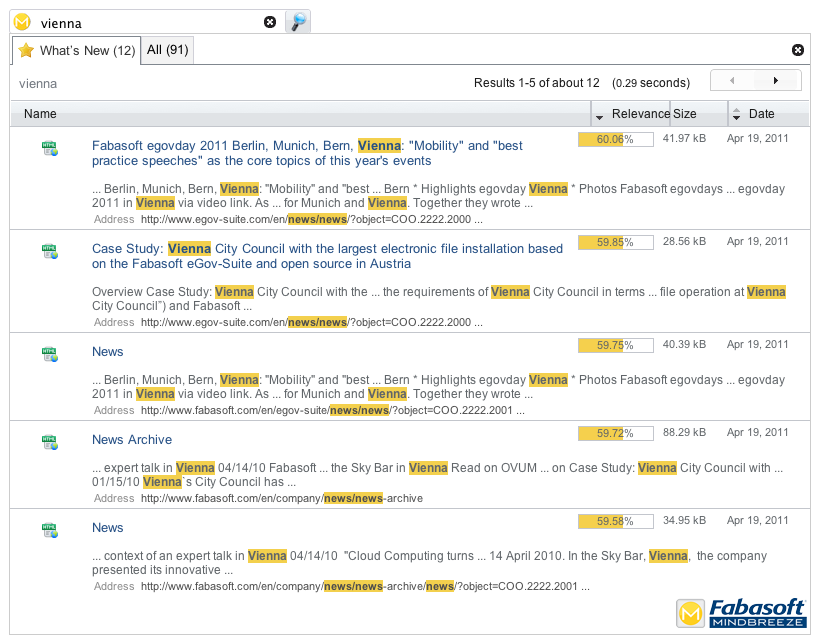
Task: Click HTML icon of News Archive result
Action: 50,443
